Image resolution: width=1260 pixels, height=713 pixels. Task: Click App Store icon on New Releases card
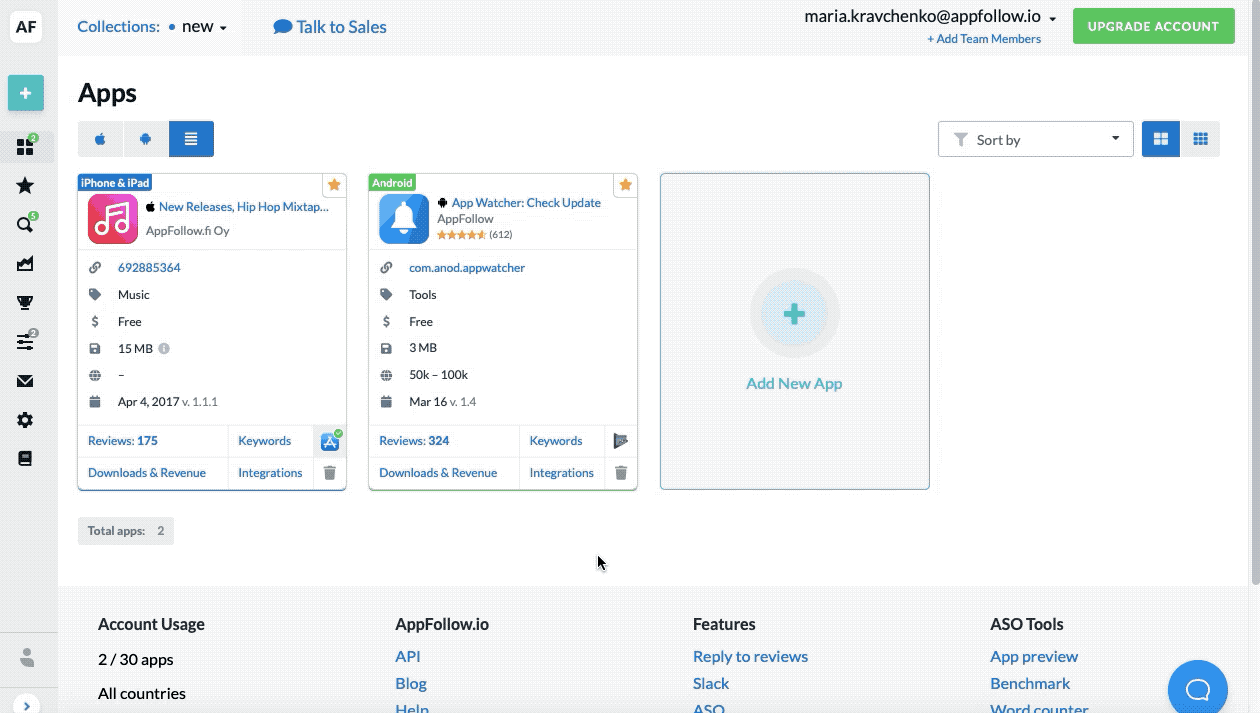(330, 441)
